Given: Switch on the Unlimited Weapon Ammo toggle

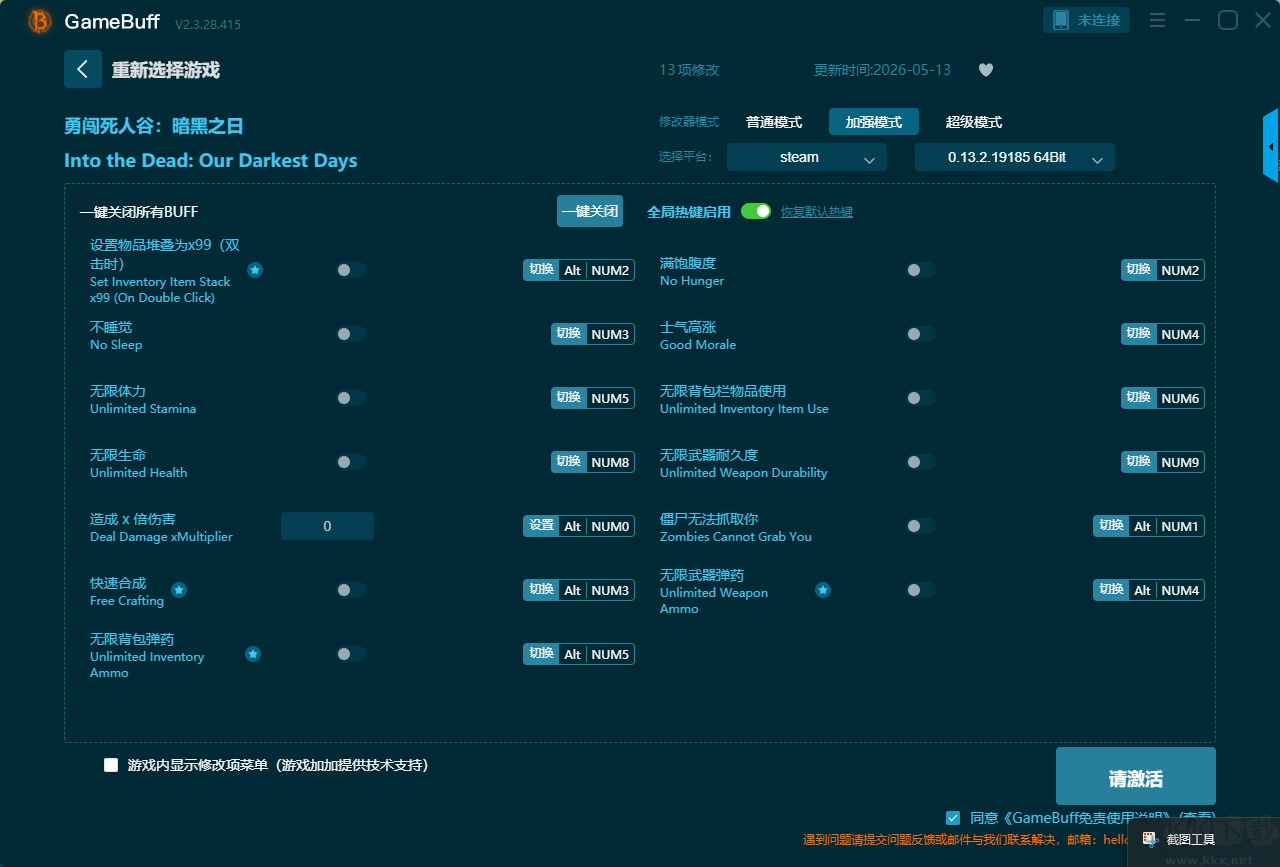Looking at the screenshot, I should pos(921,590).
